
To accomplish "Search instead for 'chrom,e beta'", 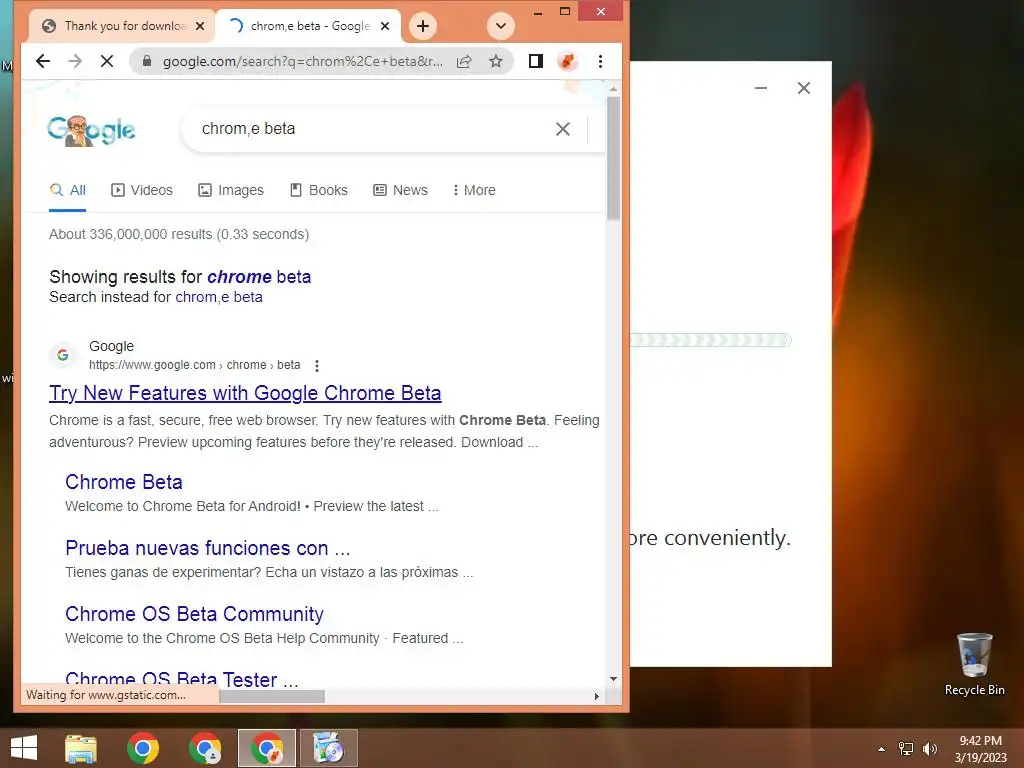I will pos(219,297).
